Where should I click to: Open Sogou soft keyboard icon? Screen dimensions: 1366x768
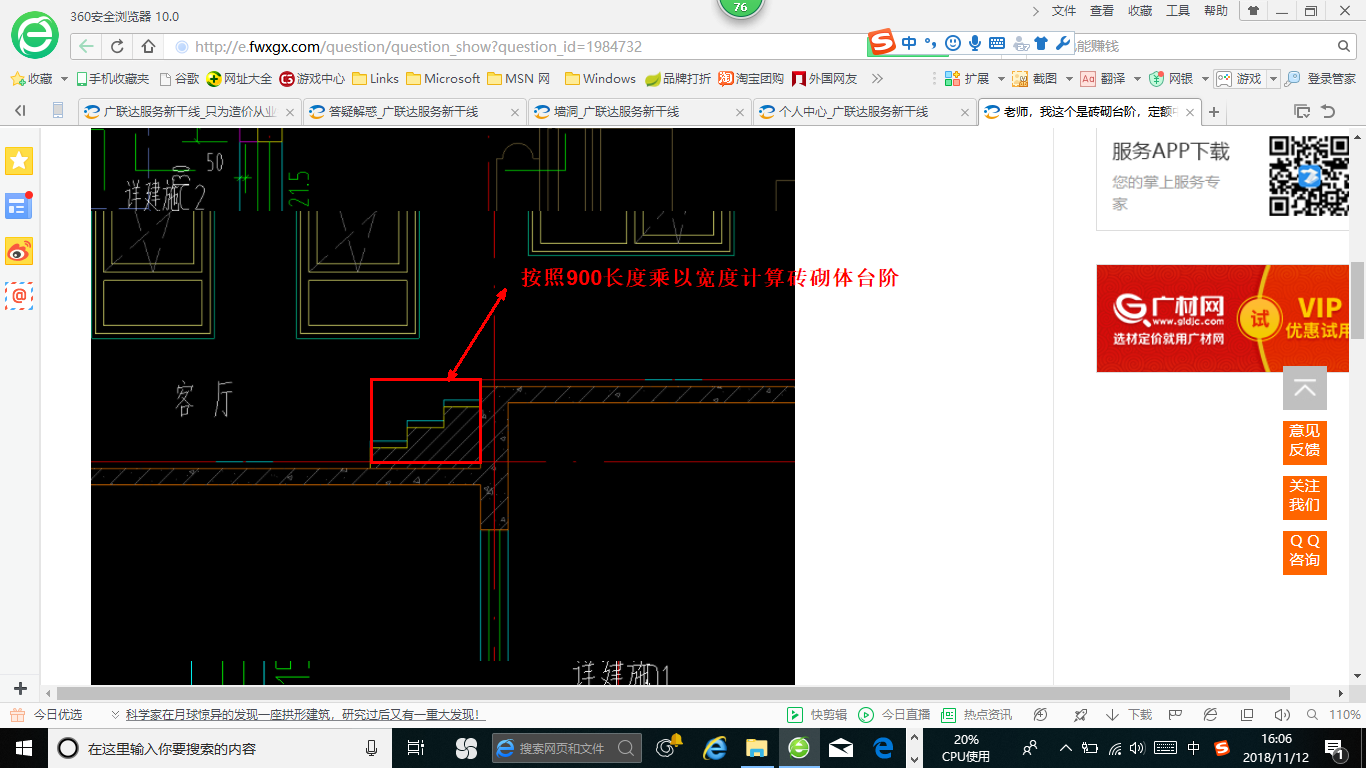[997, 43]
